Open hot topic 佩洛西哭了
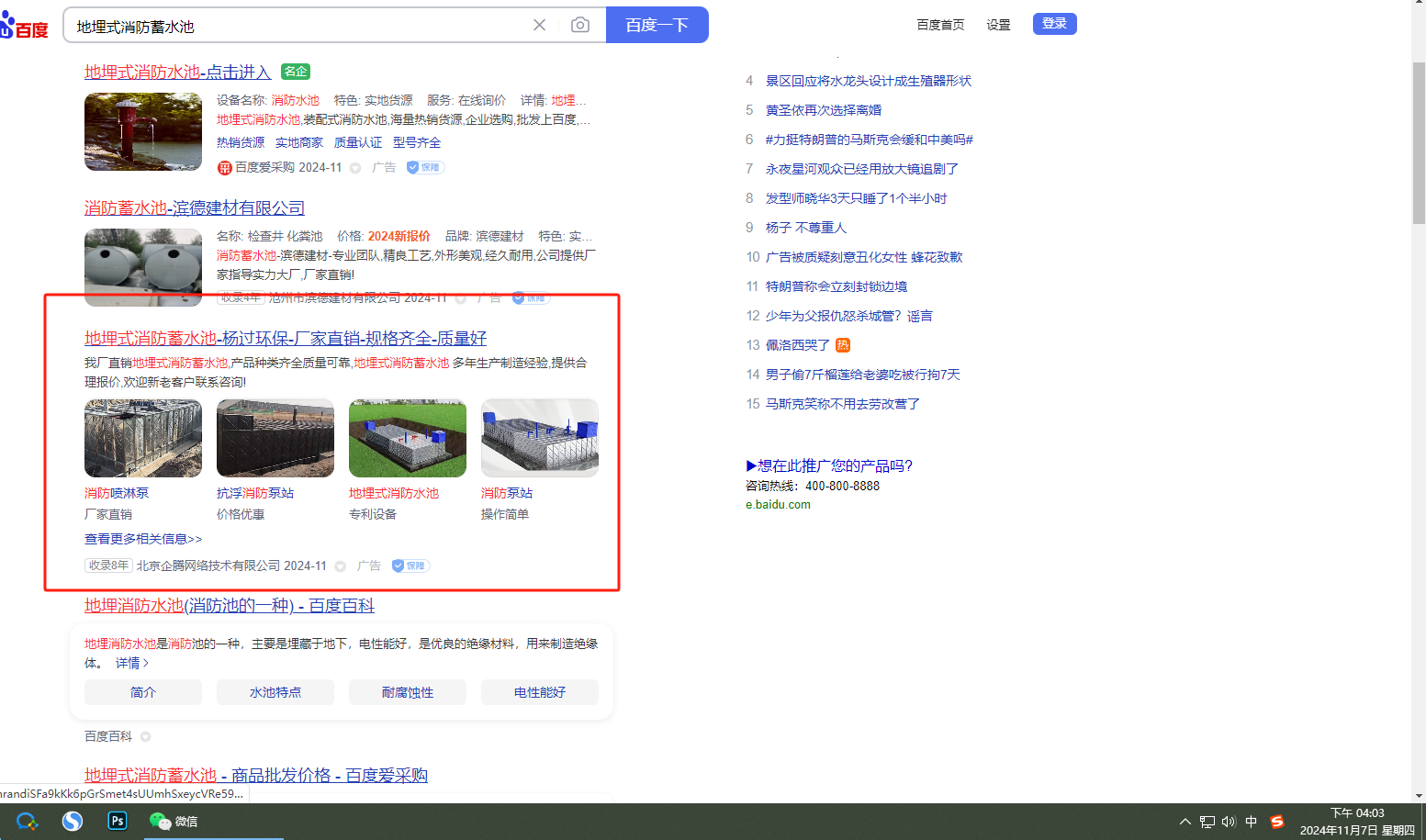The width and height of the screenshot is (1426, 840). tap(798, 345)
